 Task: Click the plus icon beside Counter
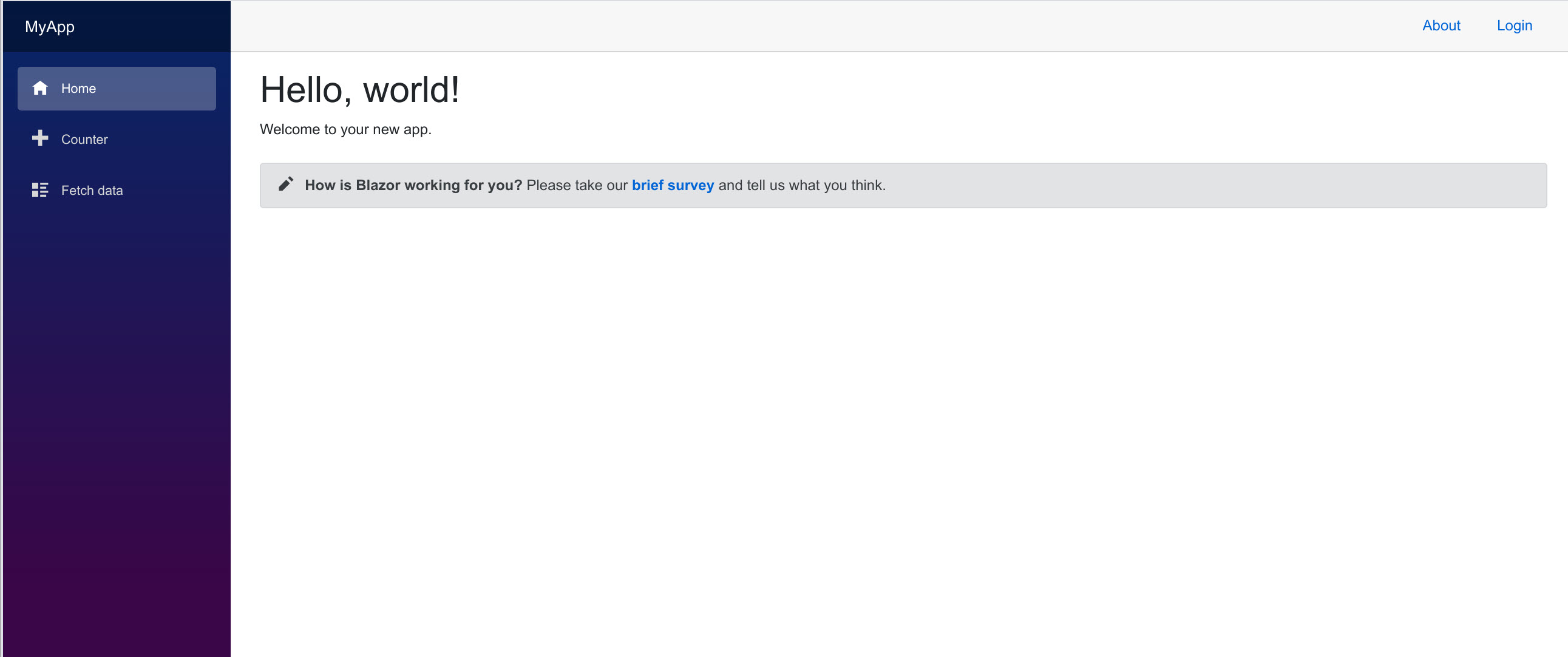[x=40, y=139]
